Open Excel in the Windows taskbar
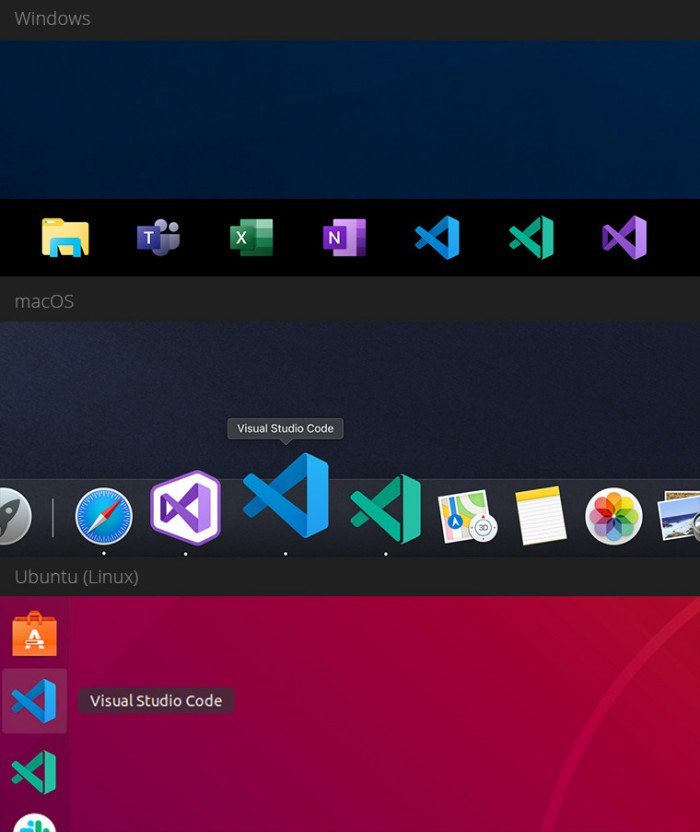This screenshot has height=832, width=700. coord(252,237)
